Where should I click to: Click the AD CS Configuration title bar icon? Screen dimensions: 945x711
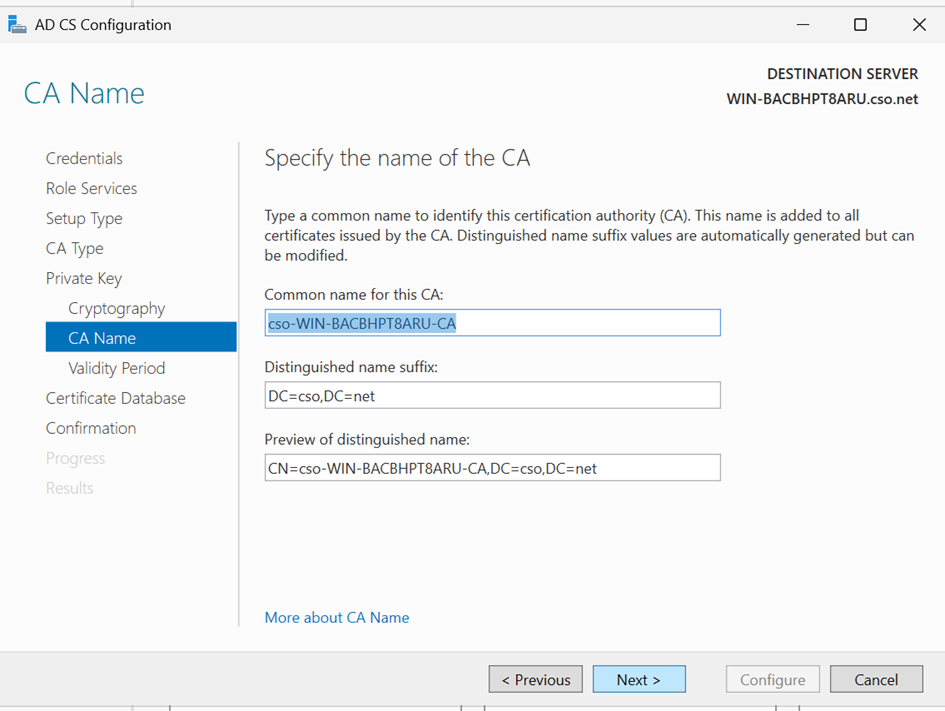17,25
